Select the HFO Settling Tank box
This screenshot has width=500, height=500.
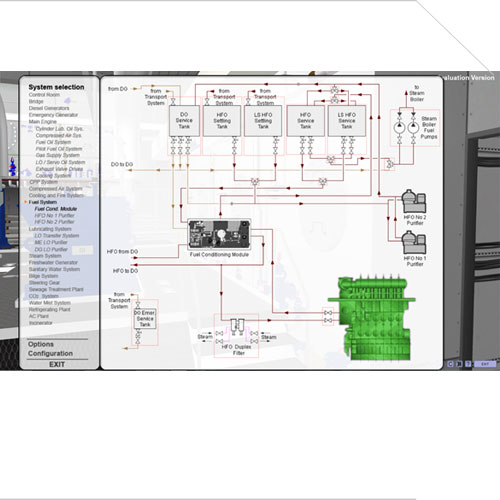coord(222,121)
